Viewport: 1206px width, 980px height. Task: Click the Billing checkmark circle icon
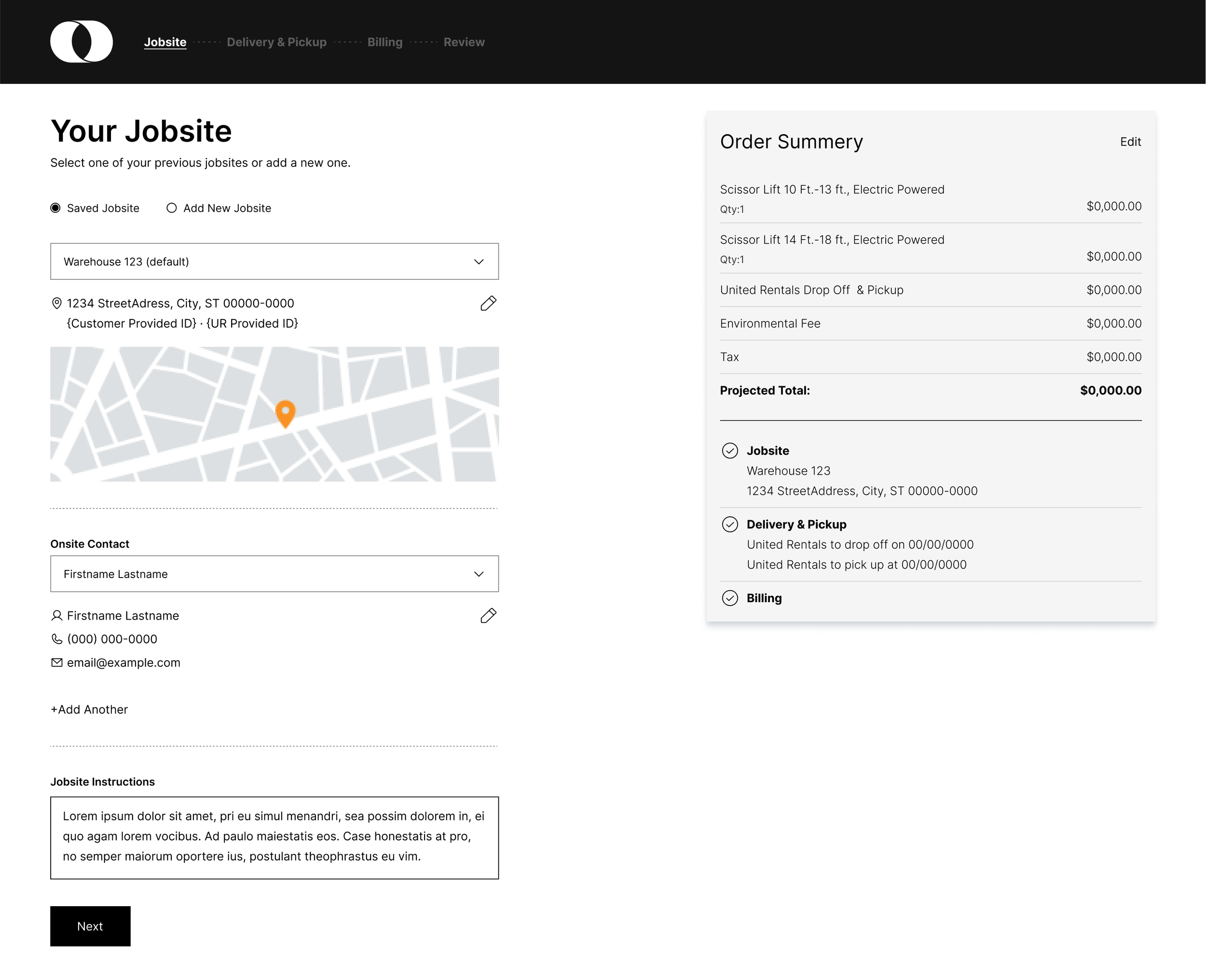point(730,598)
